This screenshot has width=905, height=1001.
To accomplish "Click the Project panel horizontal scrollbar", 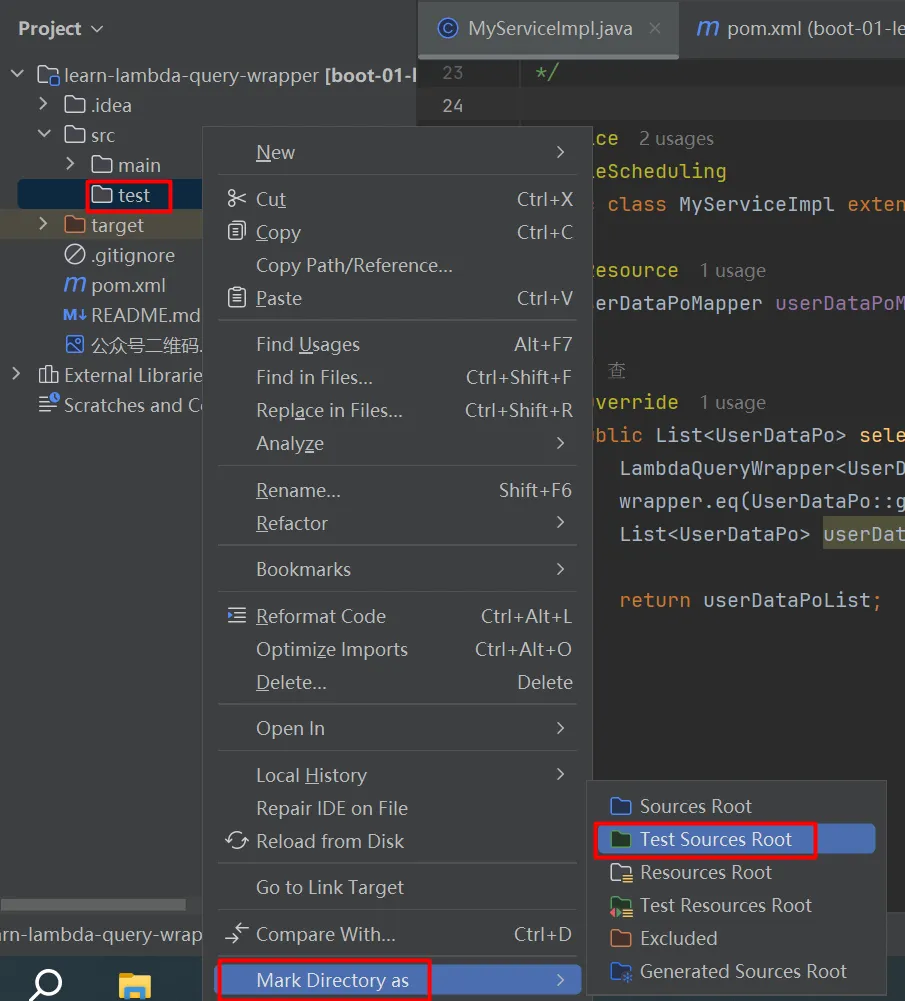I will tap(92, 905).
